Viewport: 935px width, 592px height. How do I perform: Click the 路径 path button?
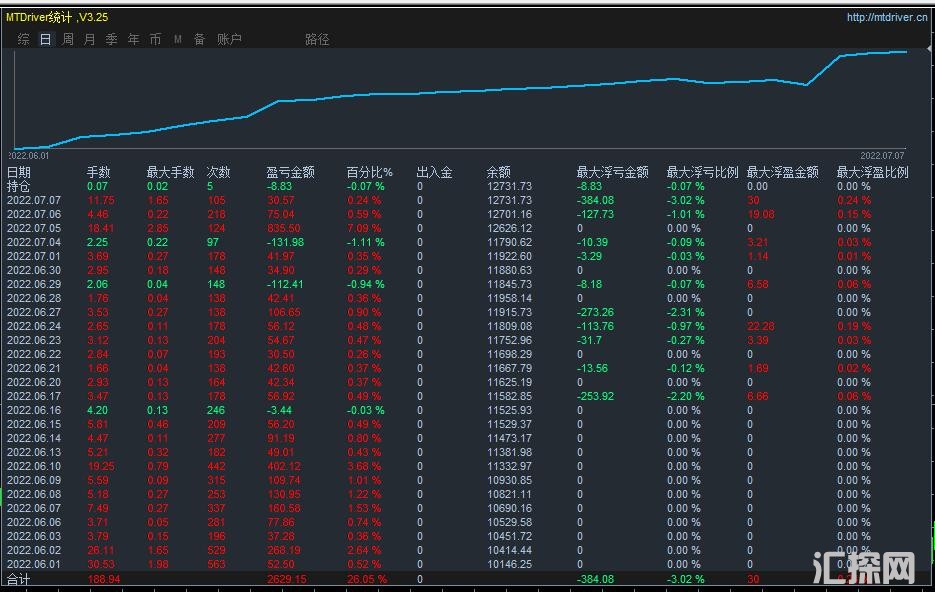[317, 39]
